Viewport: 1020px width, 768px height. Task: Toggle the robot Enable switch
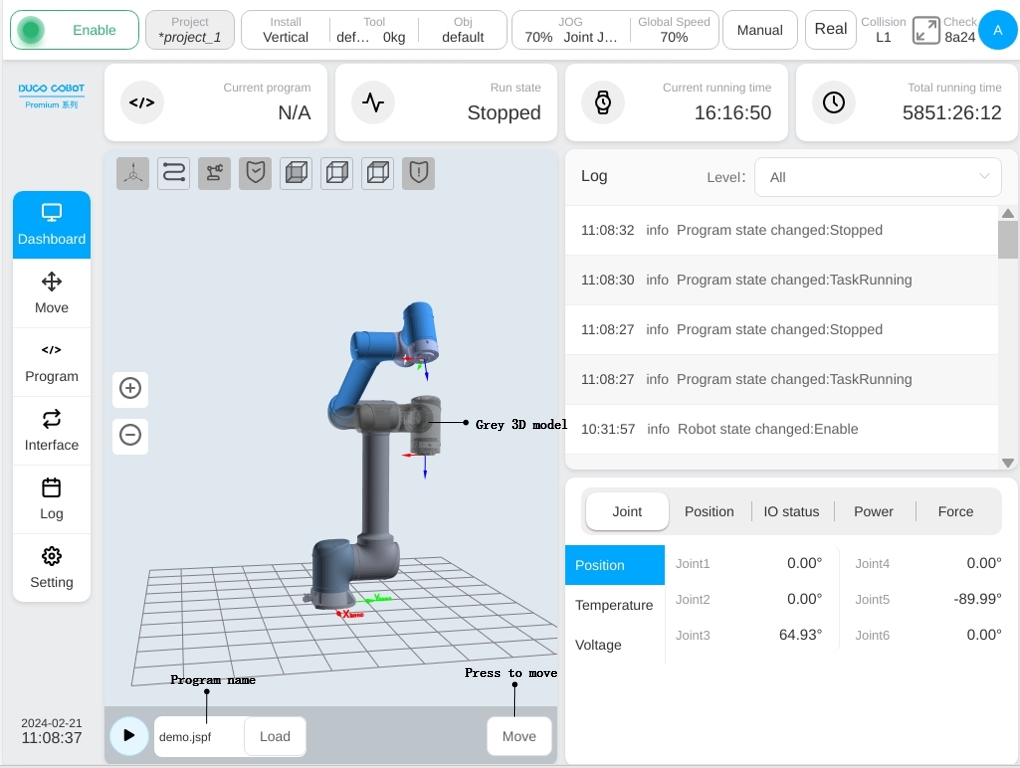pos(74,30)
